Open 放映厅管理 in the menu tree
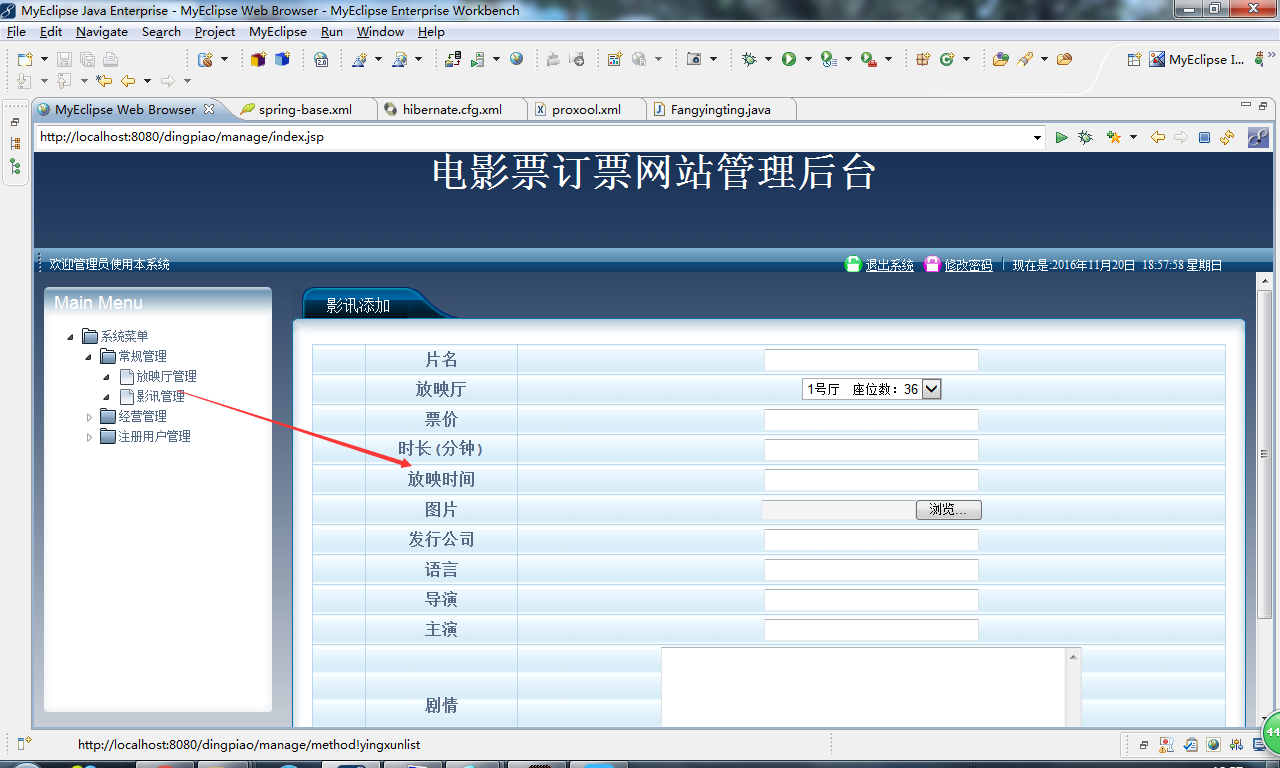This screenshot has width=1280, height=768. 166,377
